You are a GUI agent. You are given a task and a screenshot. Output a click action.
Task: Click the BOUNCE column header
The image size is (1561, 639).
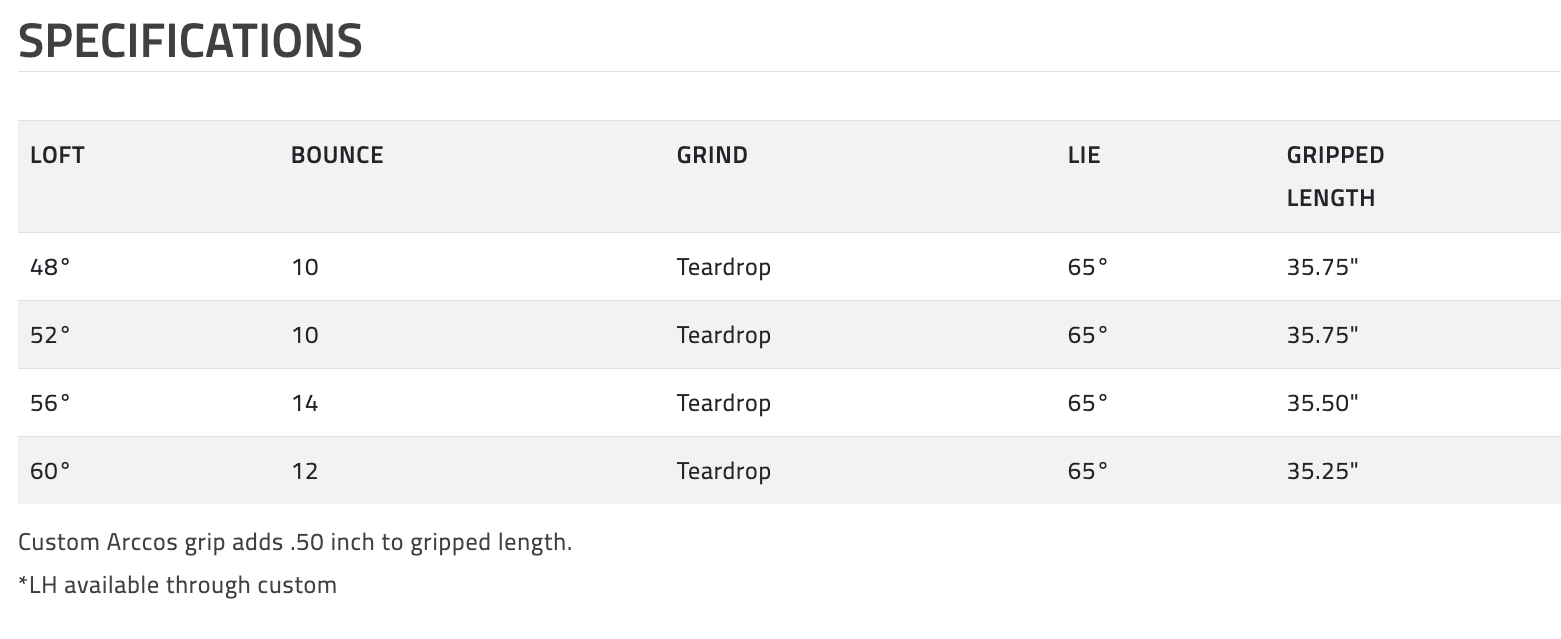point(337,155)
